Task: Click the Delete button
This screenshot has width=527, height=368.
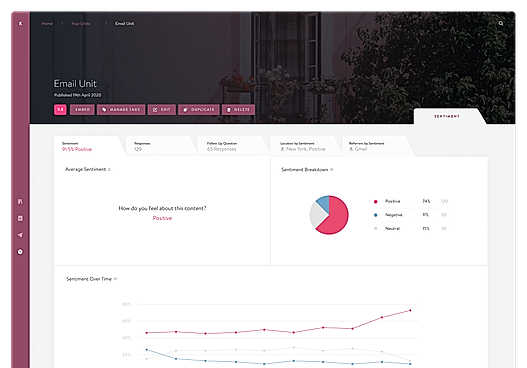Action: (238, 110)
